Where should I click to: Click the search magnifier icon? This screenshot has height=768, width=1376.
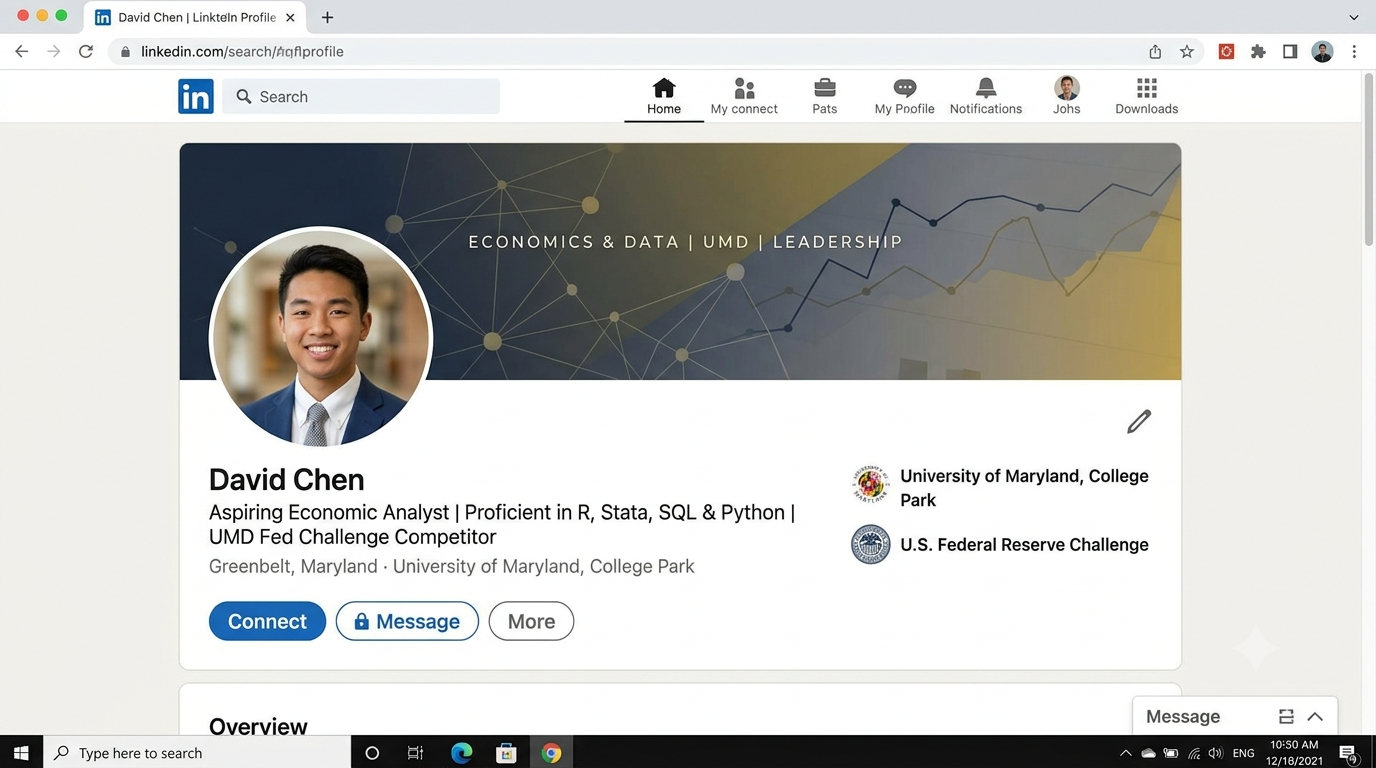(x=244, y=97)
